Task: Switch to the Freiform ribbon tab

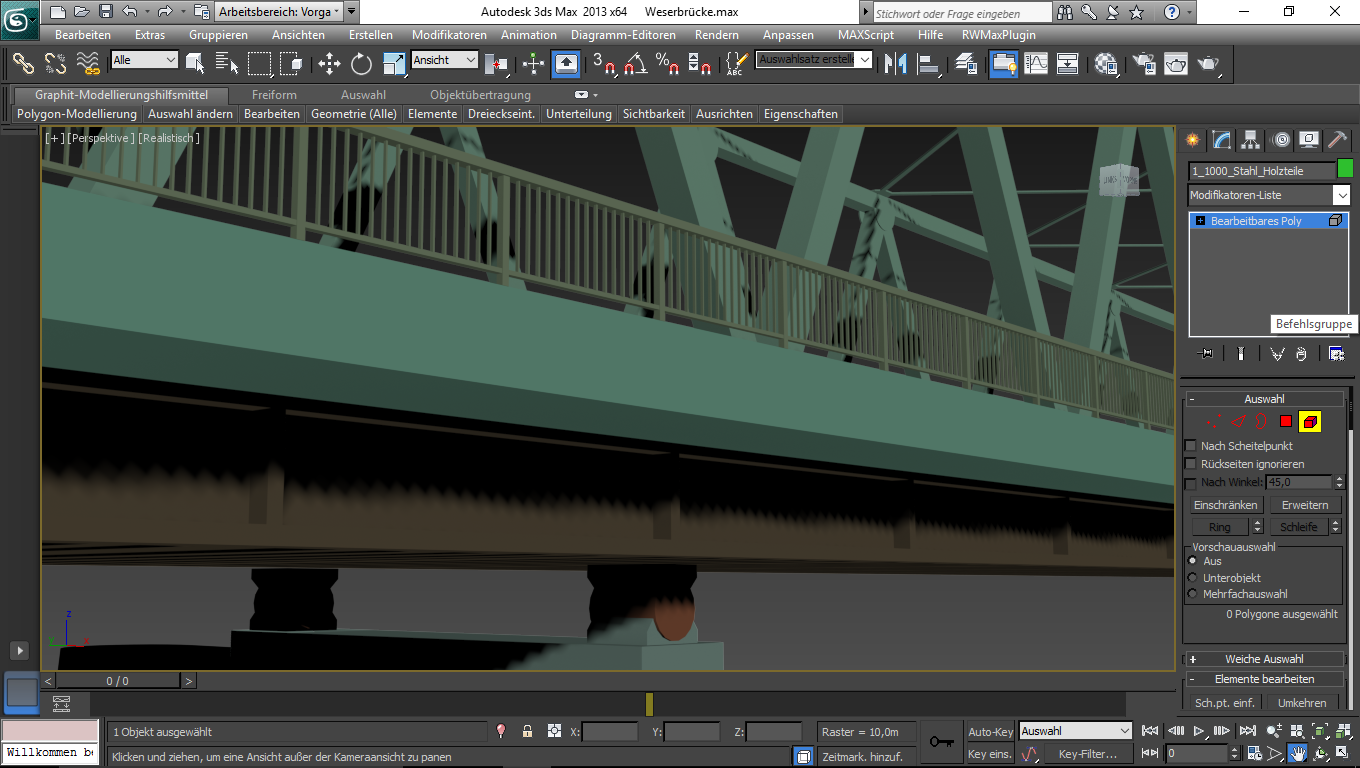Action: click(x=273, y=95)
